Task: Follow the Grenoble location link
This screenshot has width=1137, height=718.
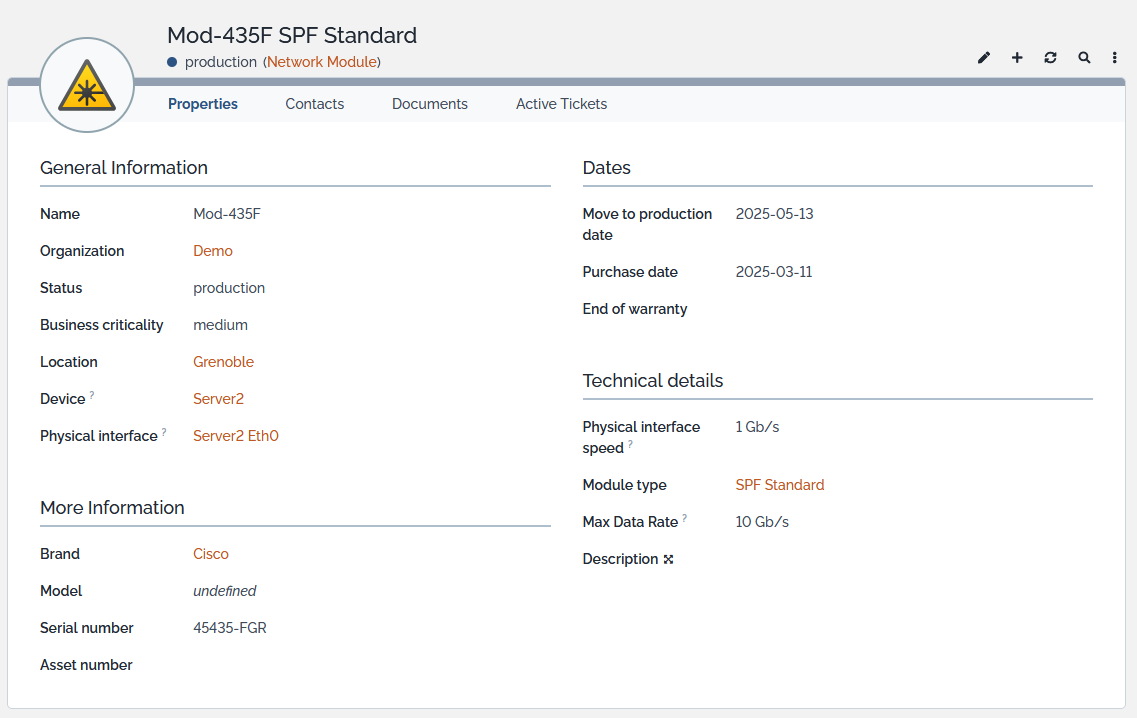Action: [223, 362]
